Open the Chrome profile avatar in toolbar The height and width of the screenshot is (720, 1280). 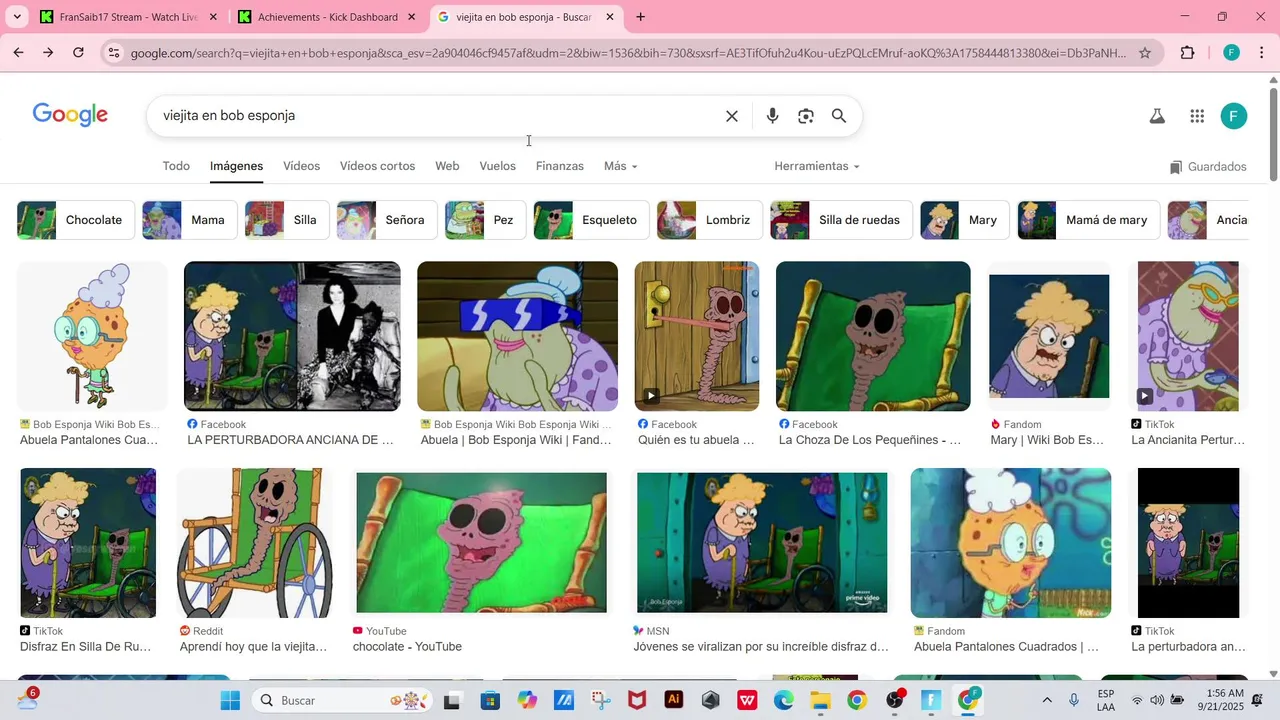point(1231,53)
